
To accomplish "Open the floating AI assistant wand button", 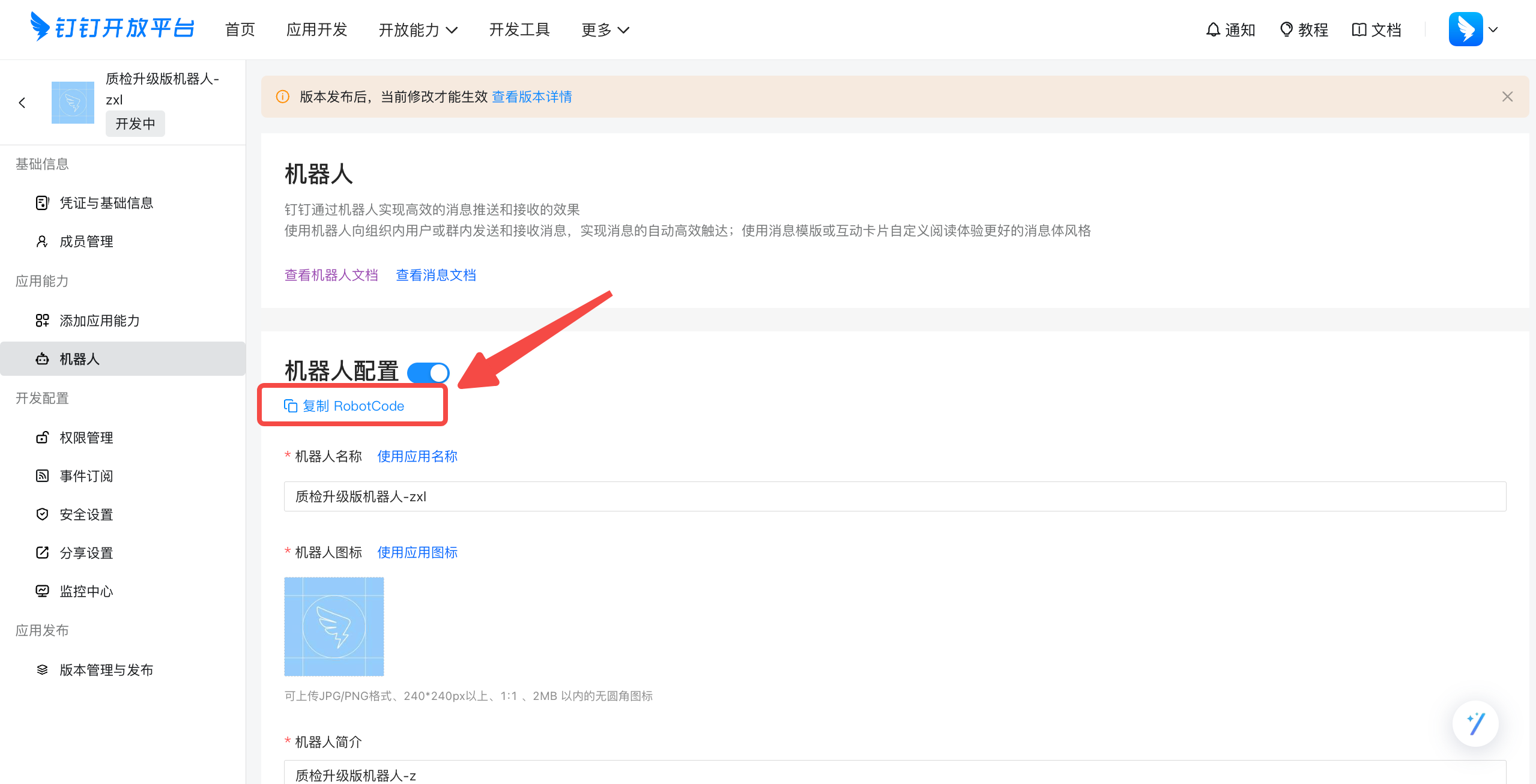I will (1475, 723).
